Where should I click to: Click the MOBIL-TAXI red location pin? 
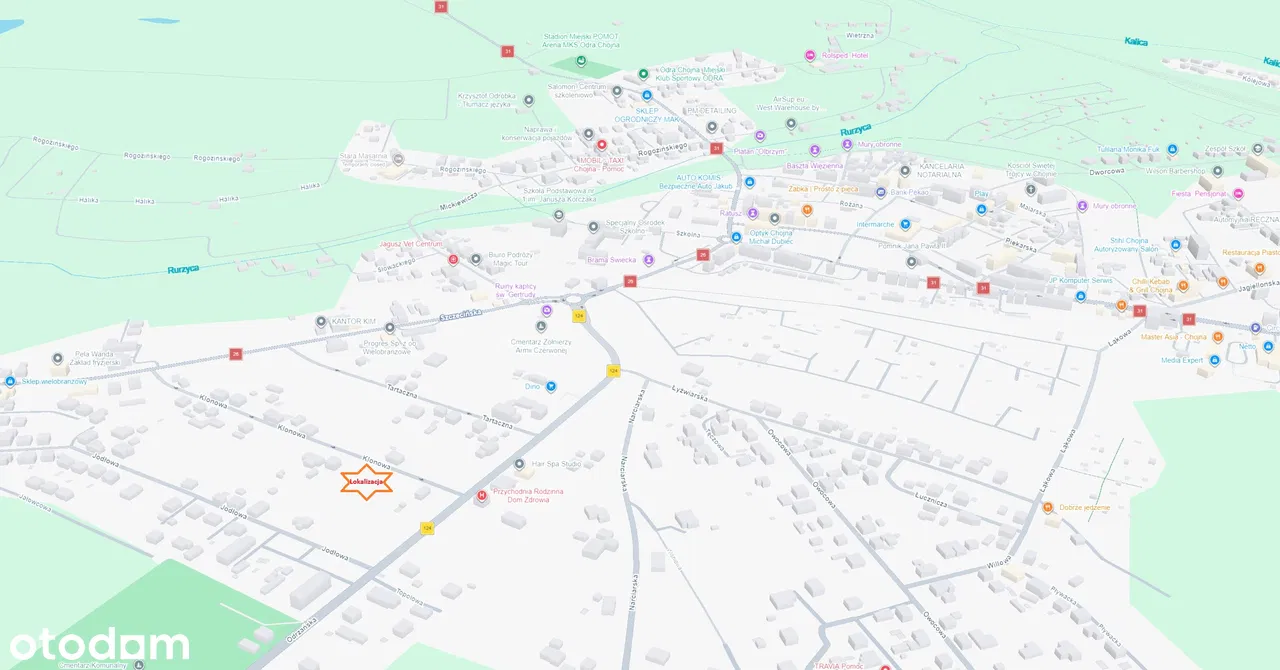(601, 145)
